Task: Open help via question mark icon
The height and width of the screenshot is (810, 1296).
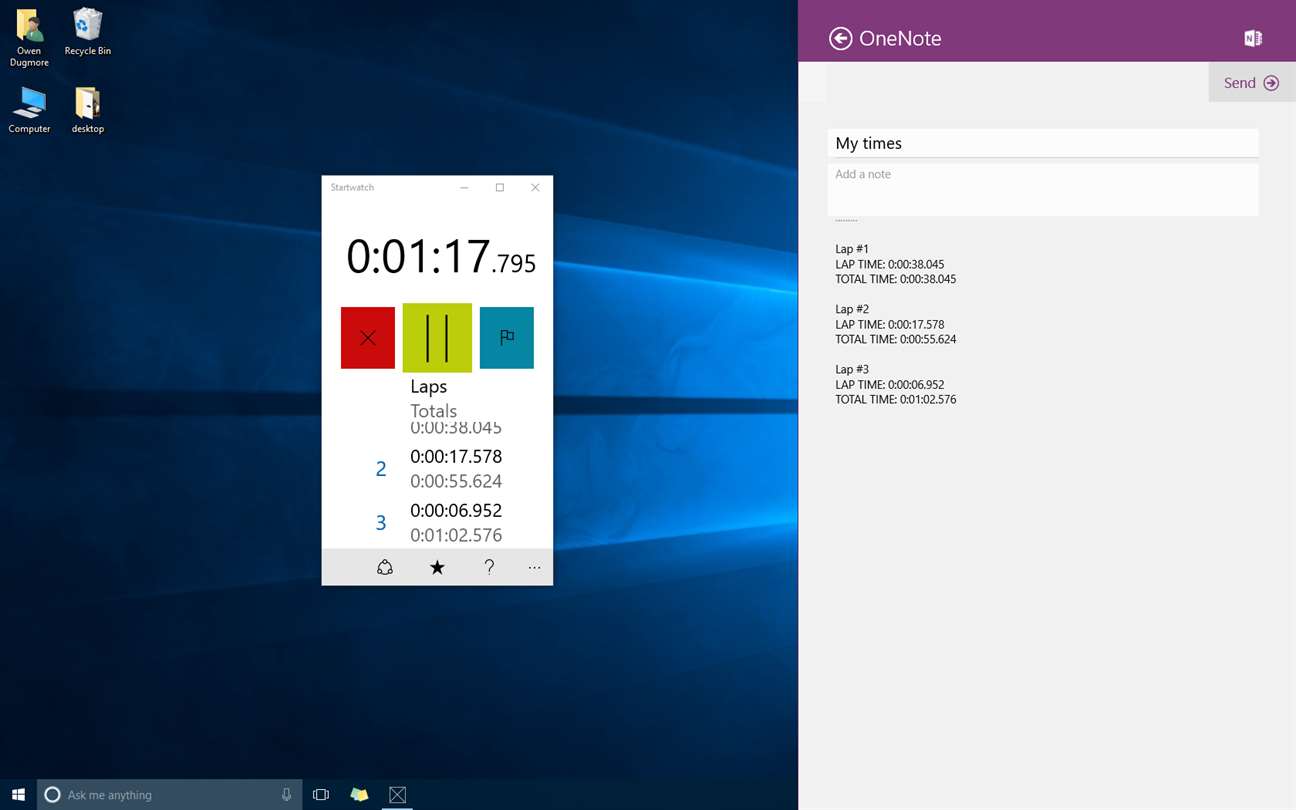Action: point(489,567)
